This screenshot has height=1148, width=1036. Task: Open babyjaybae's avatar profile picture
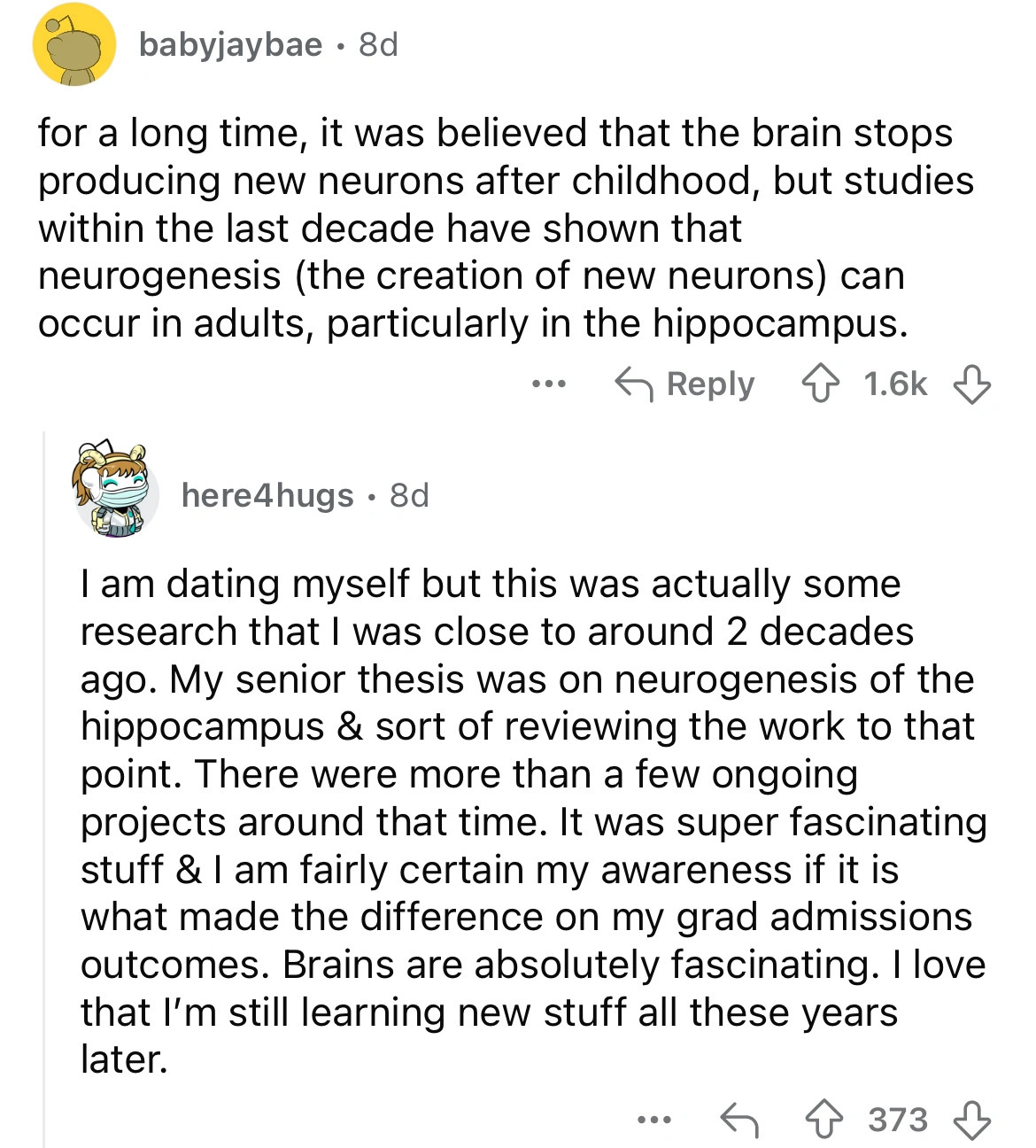(74, 45)
